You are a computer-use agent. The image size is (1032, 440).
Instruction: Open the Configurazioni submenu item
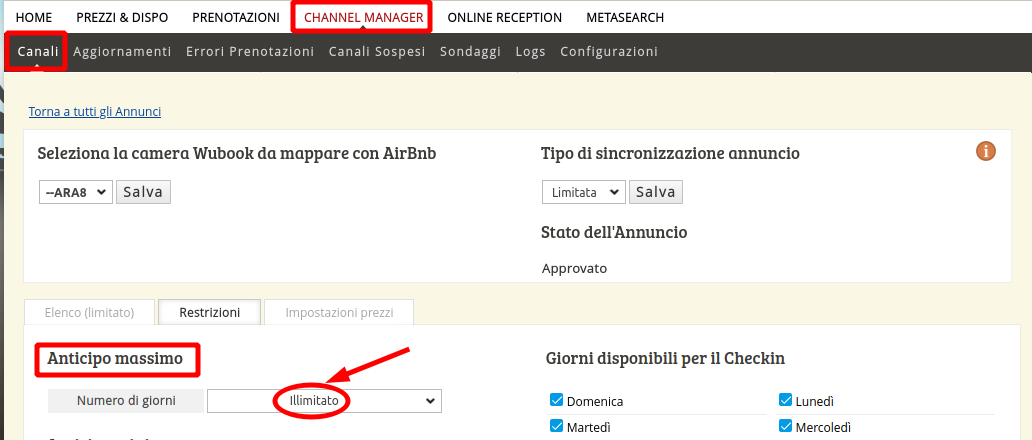tap(609, 52)
